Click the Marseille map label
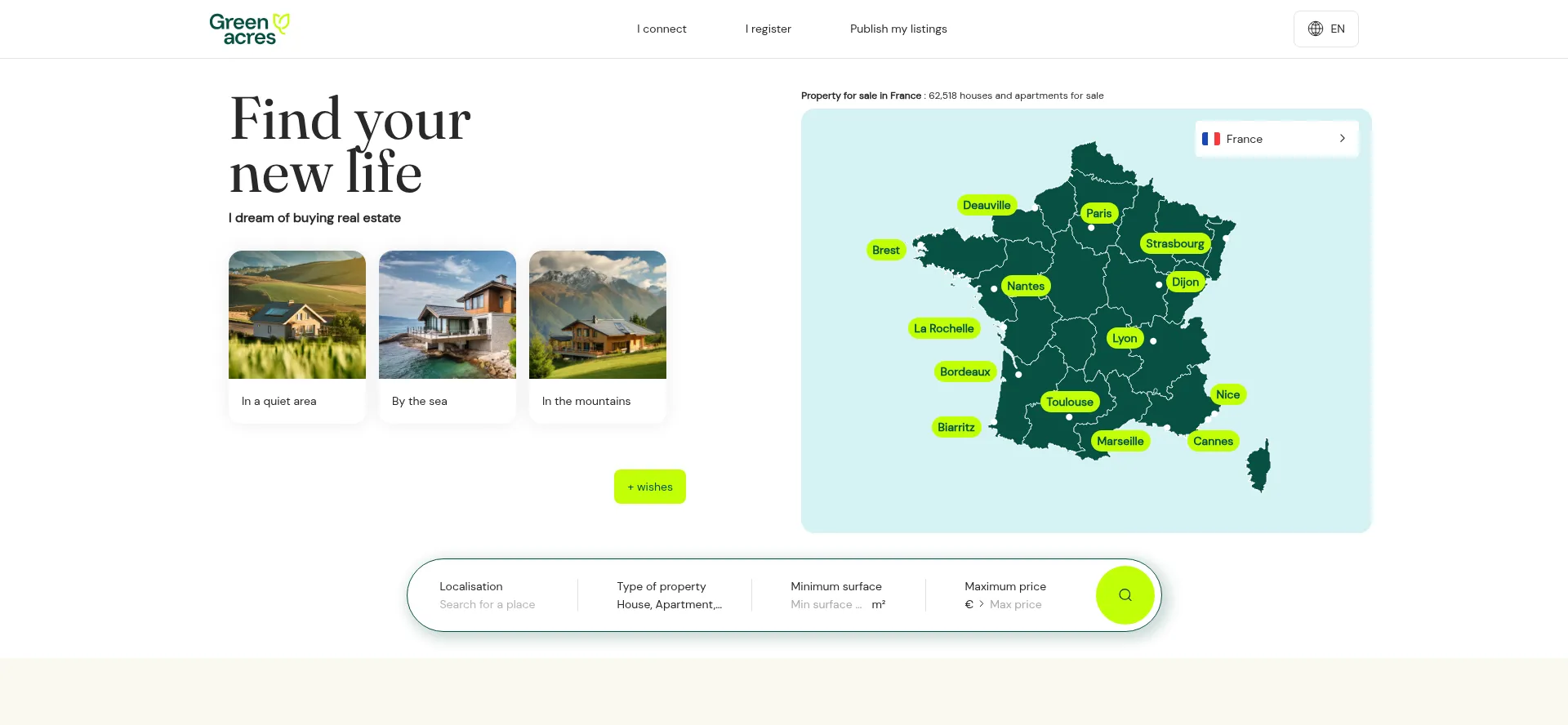 point(1120,441)
